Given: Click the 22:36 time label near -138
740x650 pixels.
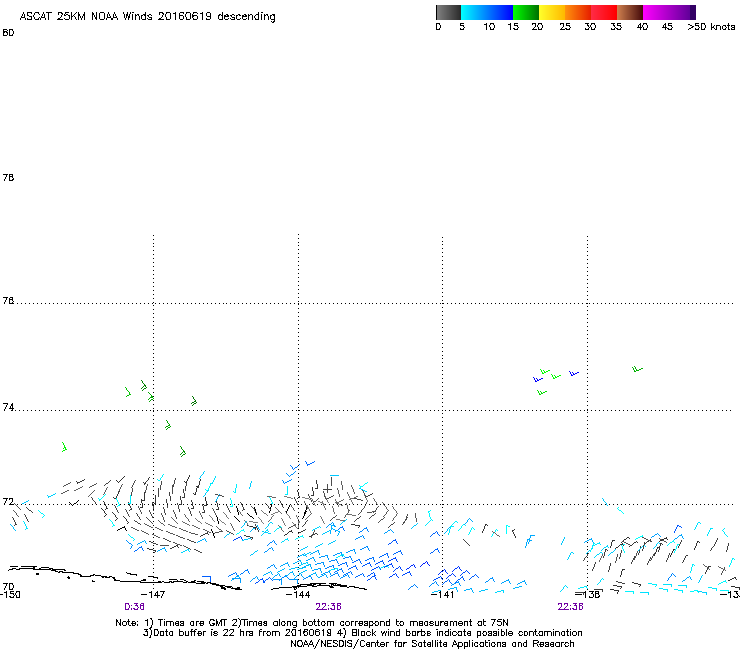Looking at the screenshot, I should (x=570, y=607).
